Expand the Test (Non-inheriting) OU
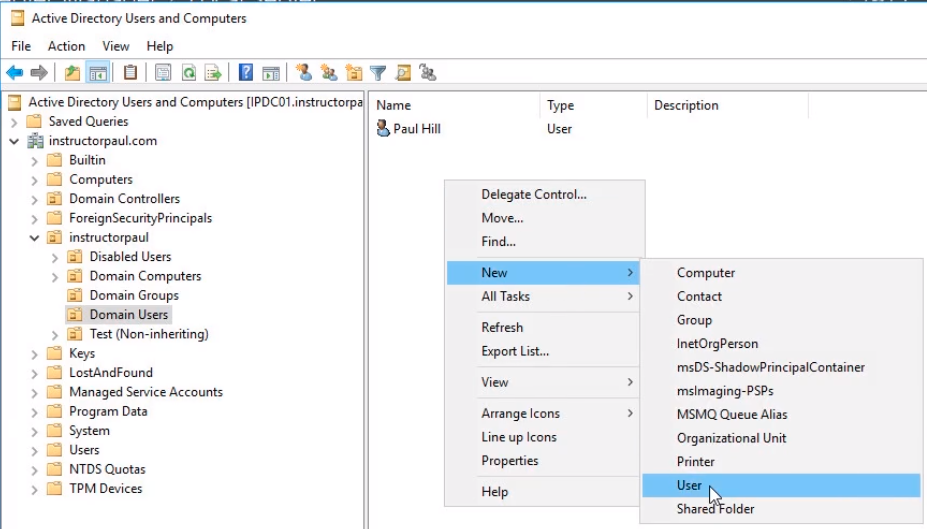927x529 pixels. tap(55, 334)
